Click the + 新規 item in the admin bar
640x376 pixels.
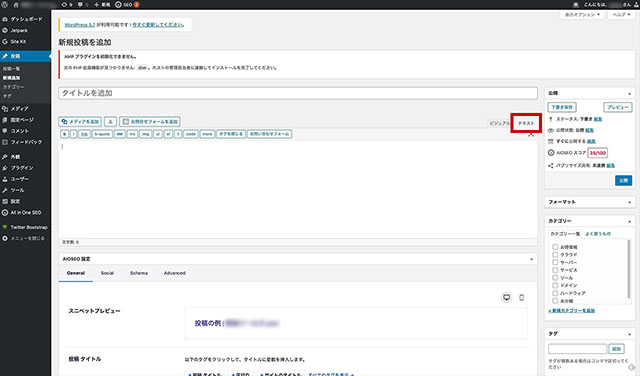coord(102,4)
